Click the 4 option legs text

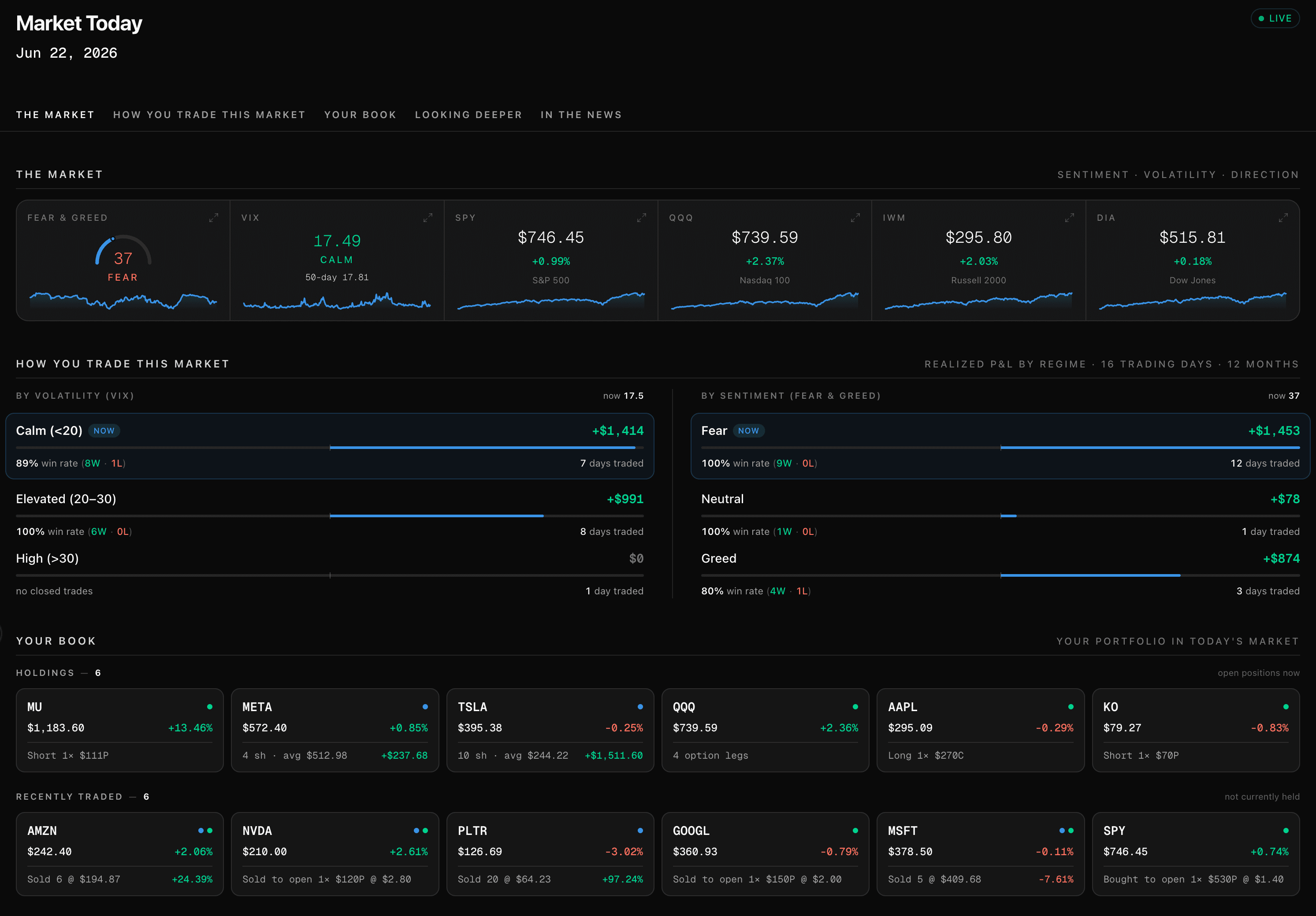[x=710, y=756]
